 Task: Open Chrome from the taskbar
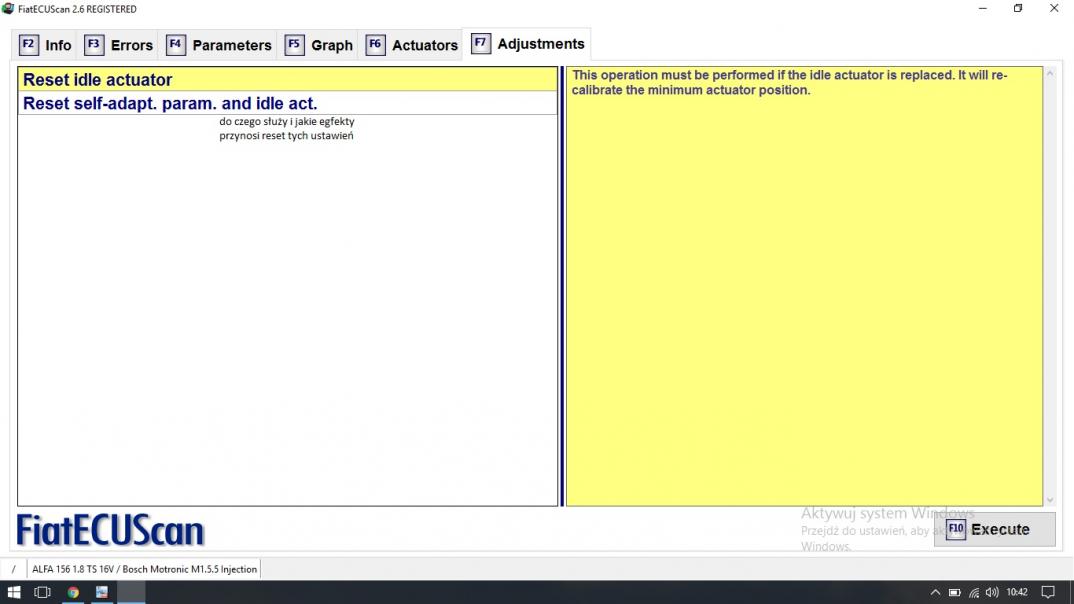[x=73, y=592]
